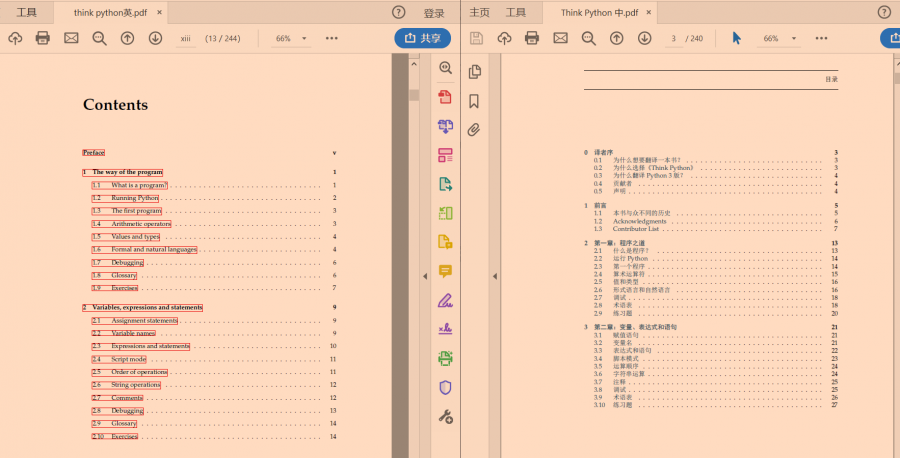Print the think python英.pdf document

click(43, 38)
